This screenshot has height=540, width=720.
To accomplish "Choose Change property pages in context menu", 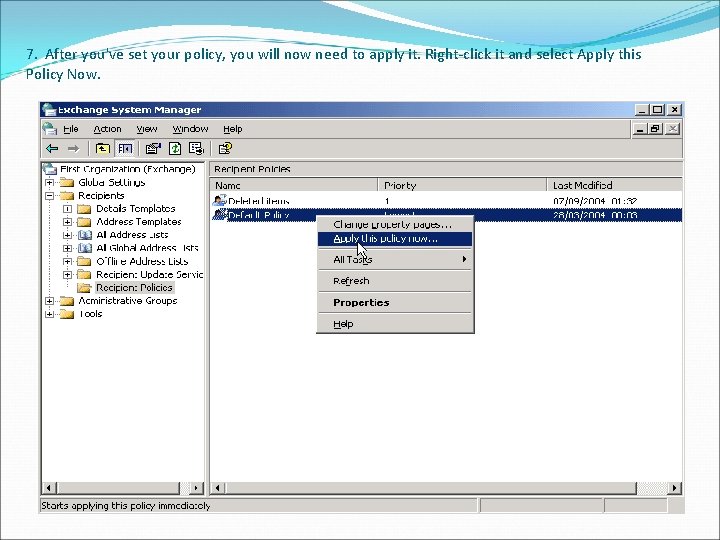I will [x=395, y=225].
